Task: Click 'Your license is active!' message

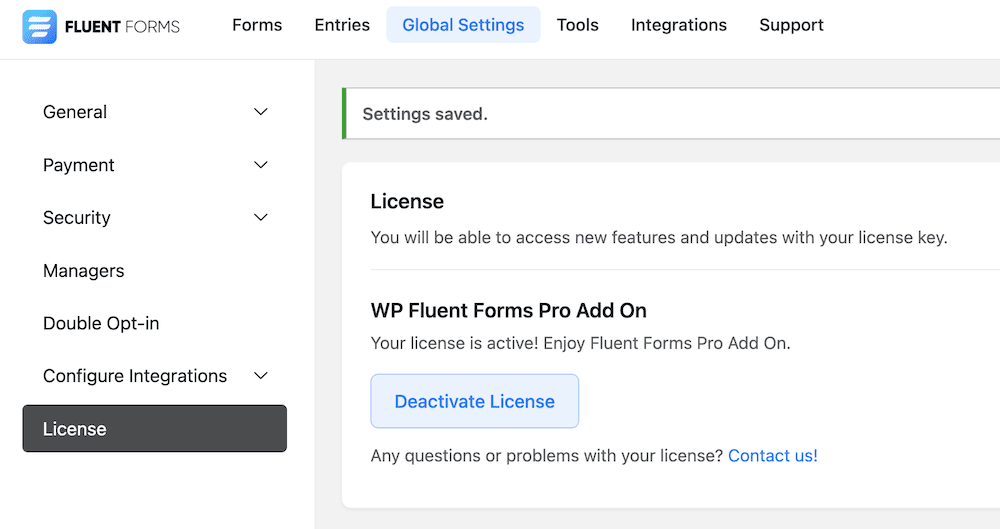Action: pyautogui.click(x=580, y=343)
